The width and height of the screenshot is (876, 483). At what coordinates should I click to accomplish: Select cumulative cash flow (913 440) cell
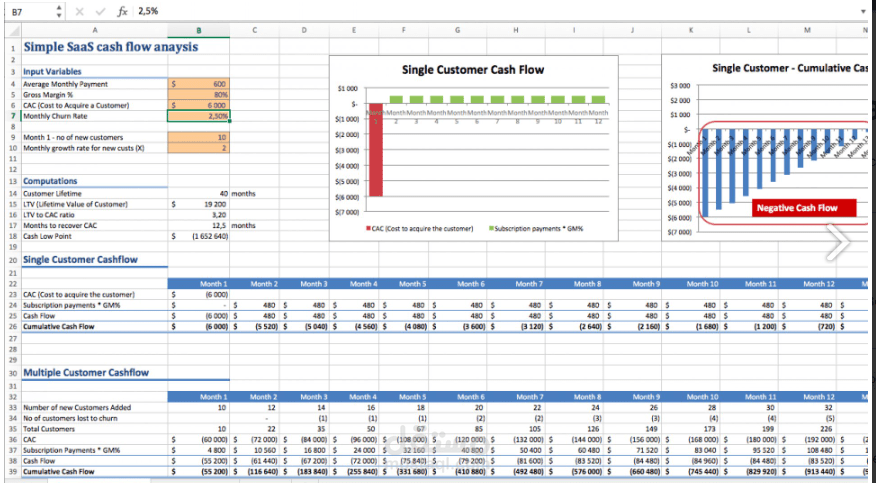pyautogui.click(x=807, y=472)
